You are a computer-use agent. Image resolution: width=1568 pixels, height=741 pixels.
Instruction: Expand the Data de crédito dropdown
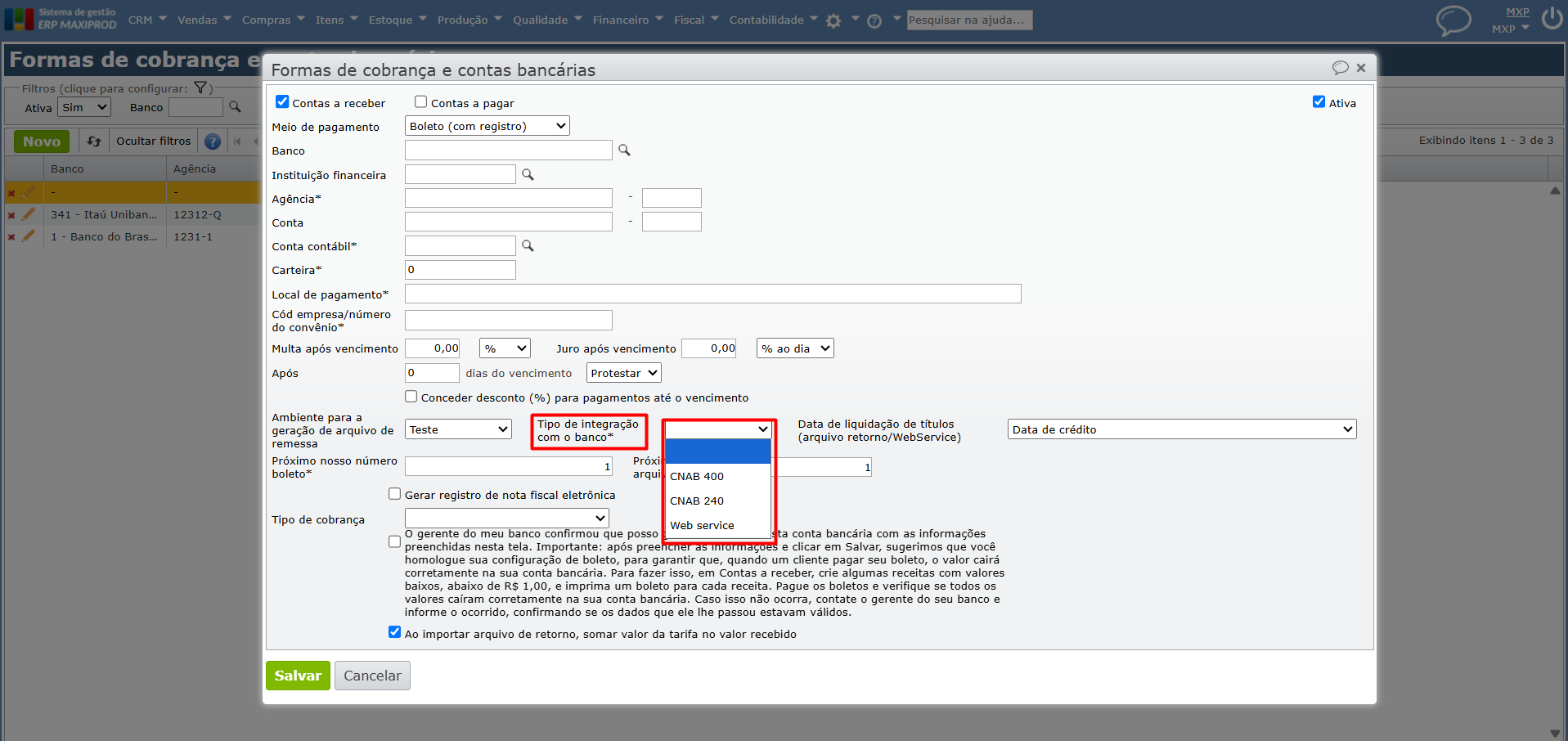click(x=1182, y=429)
